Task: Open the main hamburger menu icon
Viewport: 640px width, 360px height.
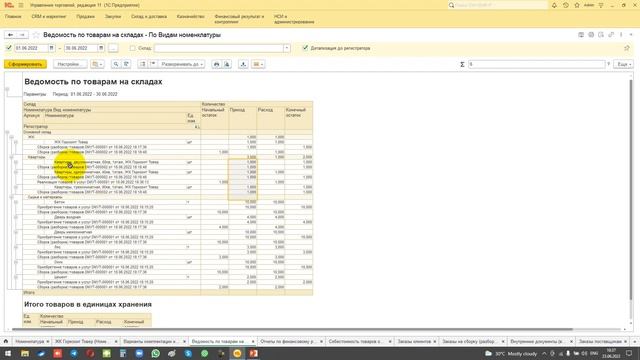Action: click(21, 5)
